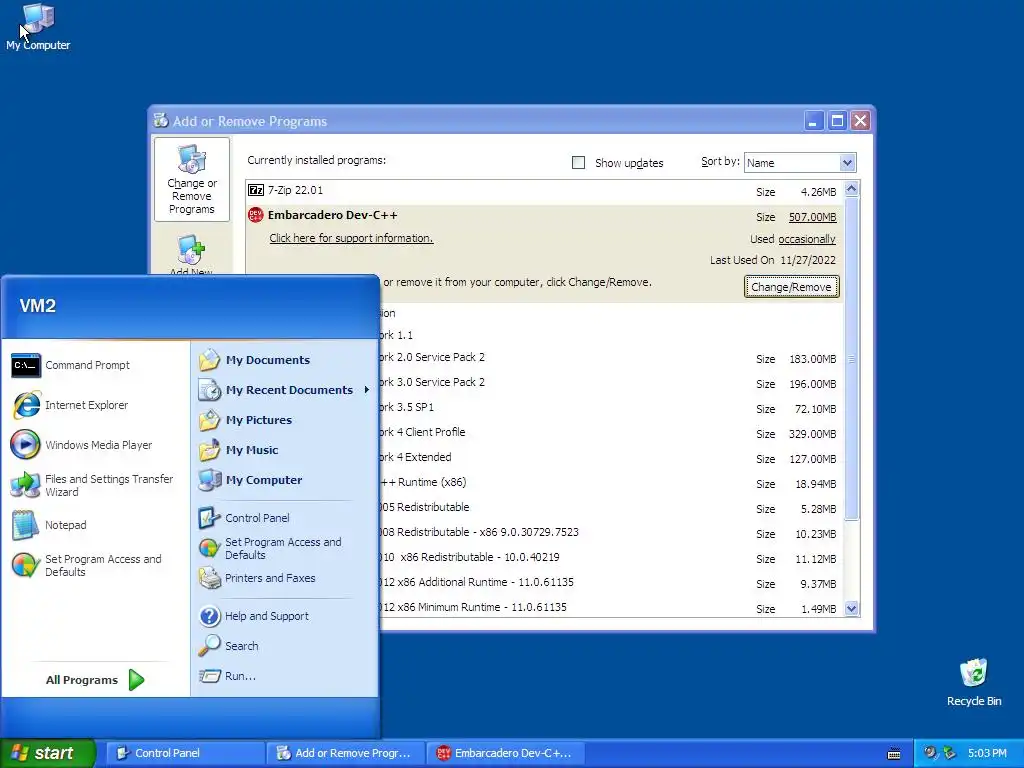1024x768 pixels.
Task: Select the 4 Extended program row
Action: tap(611, 458)
